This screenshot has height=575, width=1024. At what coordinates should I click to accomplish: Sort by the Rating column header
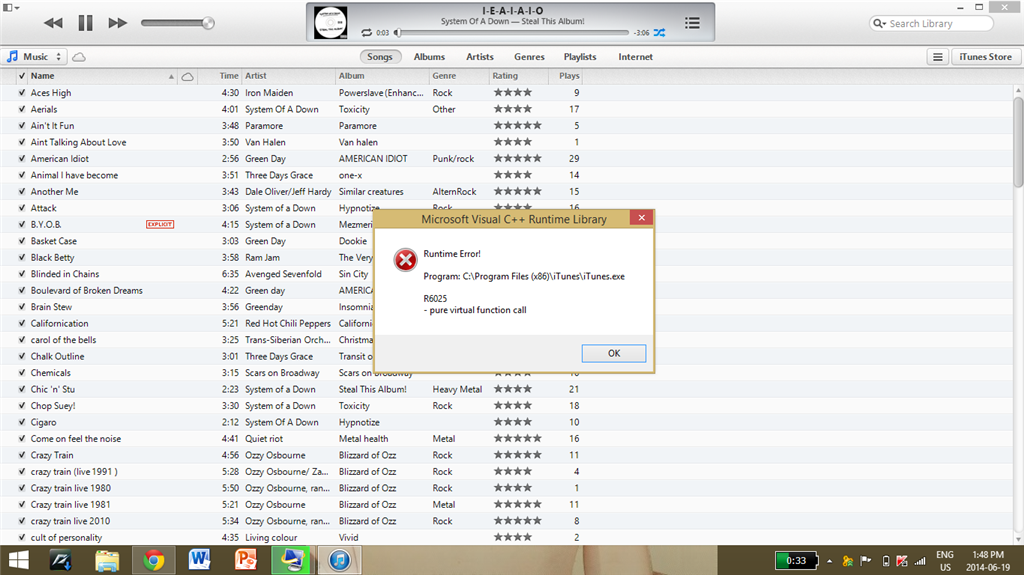pos(519,76)
